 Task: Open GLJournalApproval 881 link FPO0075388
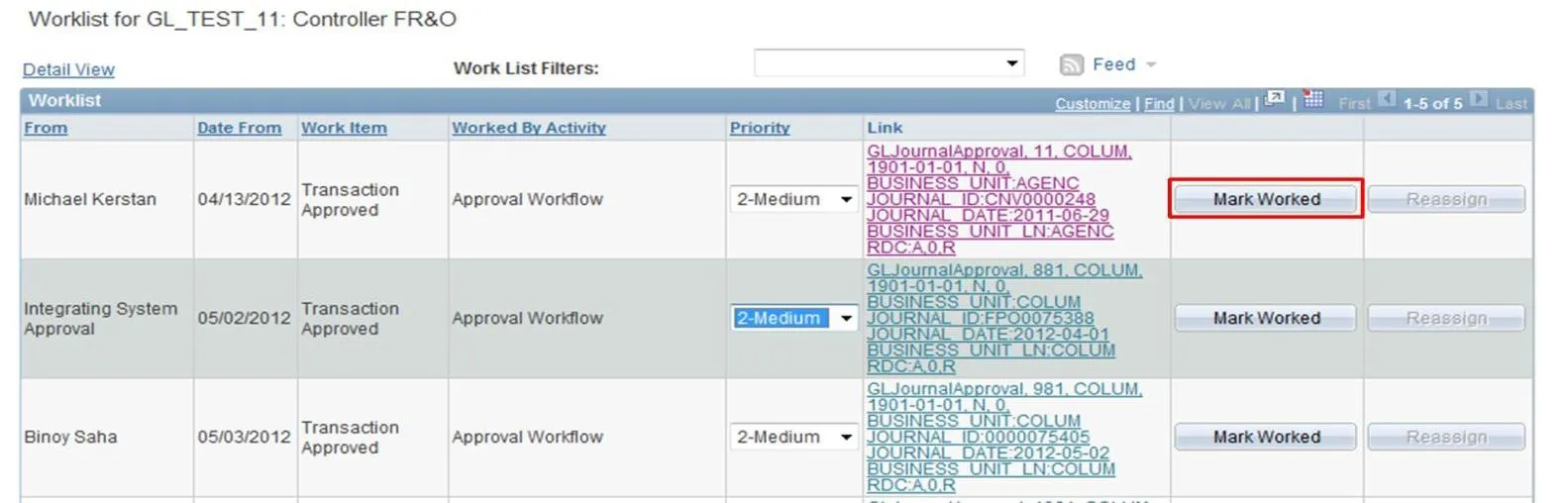[1004, 318]
